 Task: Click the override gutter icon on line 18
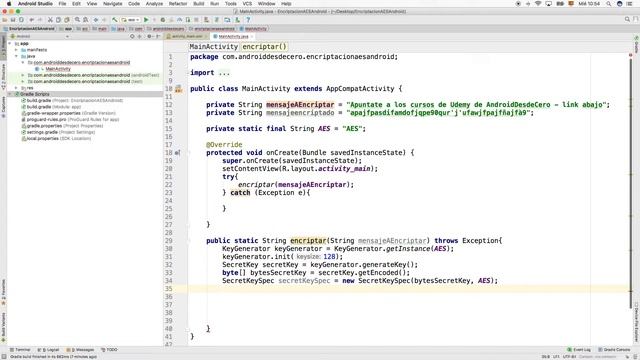click(177, 153)
